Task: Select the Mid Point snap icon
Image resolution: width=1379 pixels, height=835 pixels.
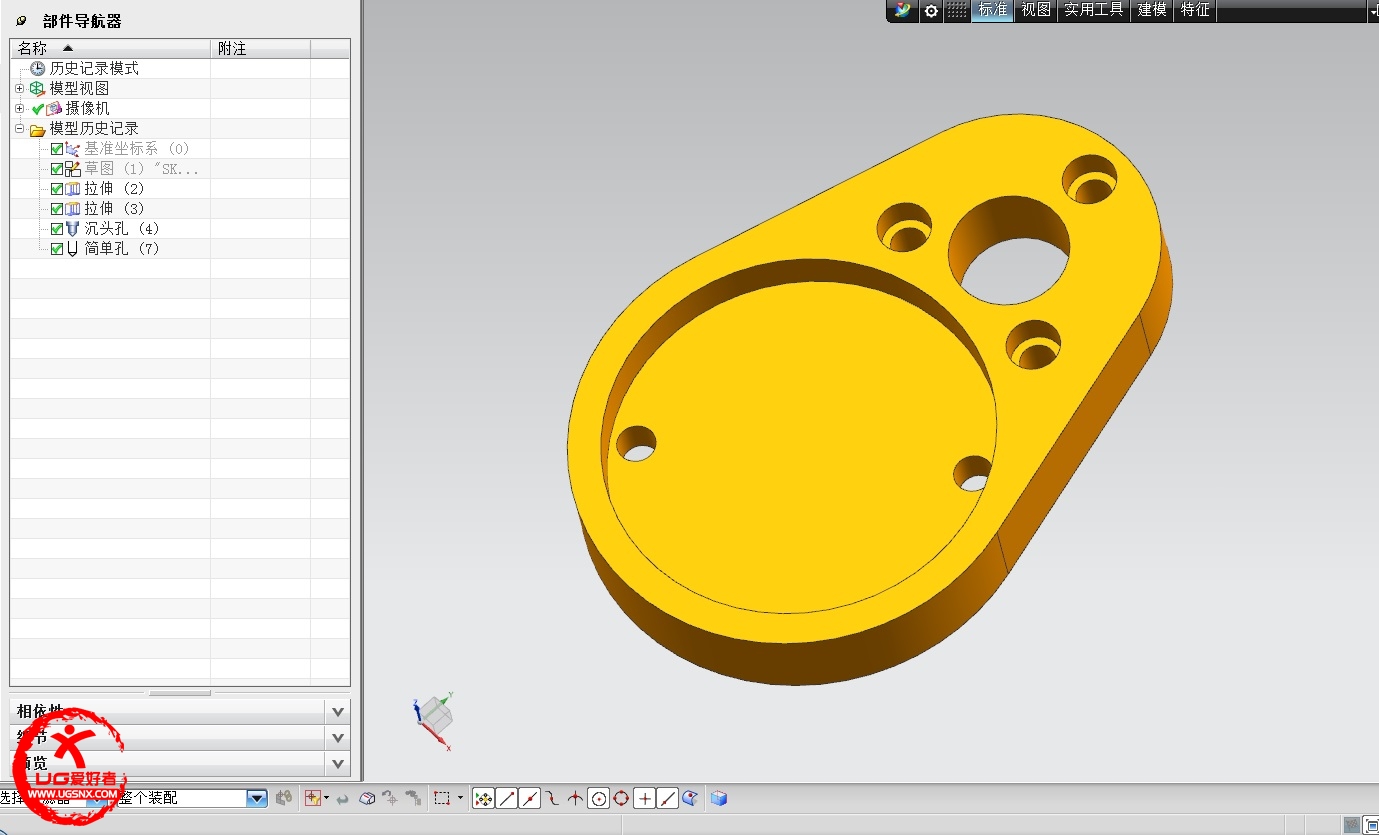Action: click(x=530, y=798)
